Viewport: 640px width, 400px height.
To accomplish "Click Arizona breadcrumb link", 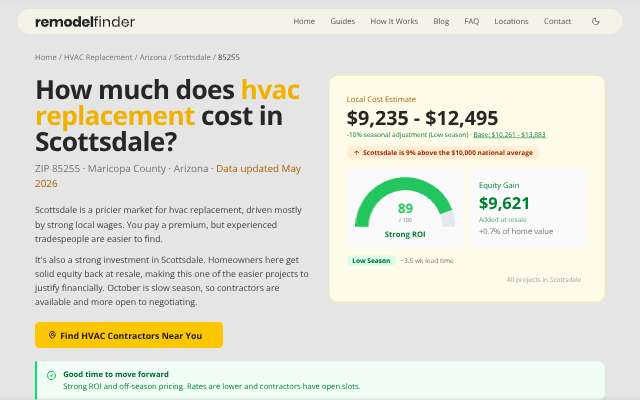I will 153,57.
